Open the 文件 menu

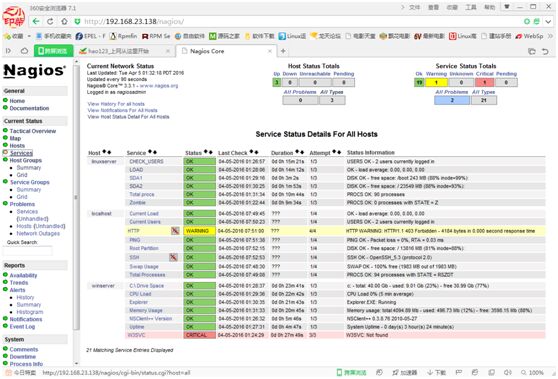click(x=414, y=7)
